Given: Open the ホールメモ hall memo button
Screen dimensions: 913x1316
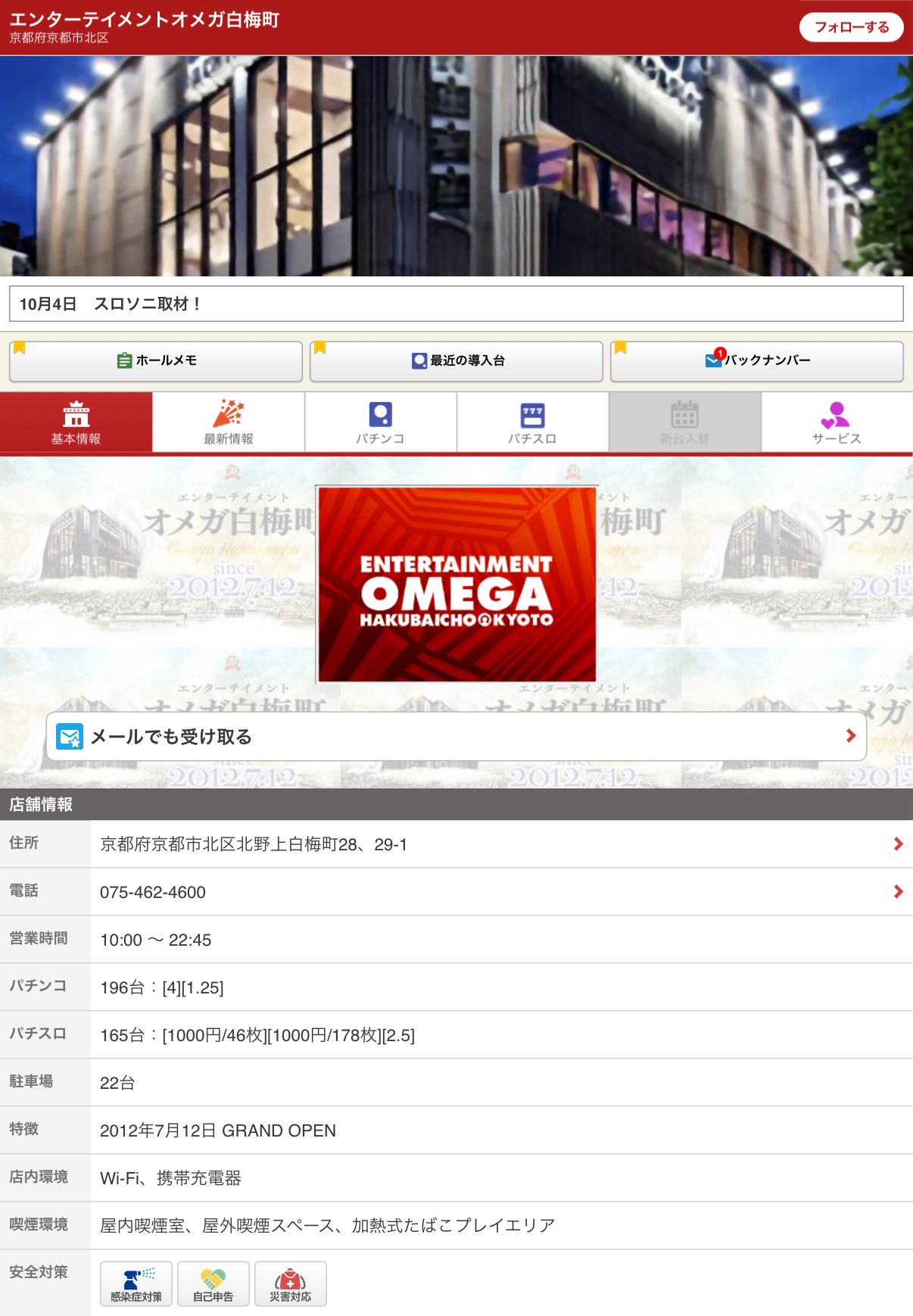Looking at the screenshot, I should tap(156, 361).
